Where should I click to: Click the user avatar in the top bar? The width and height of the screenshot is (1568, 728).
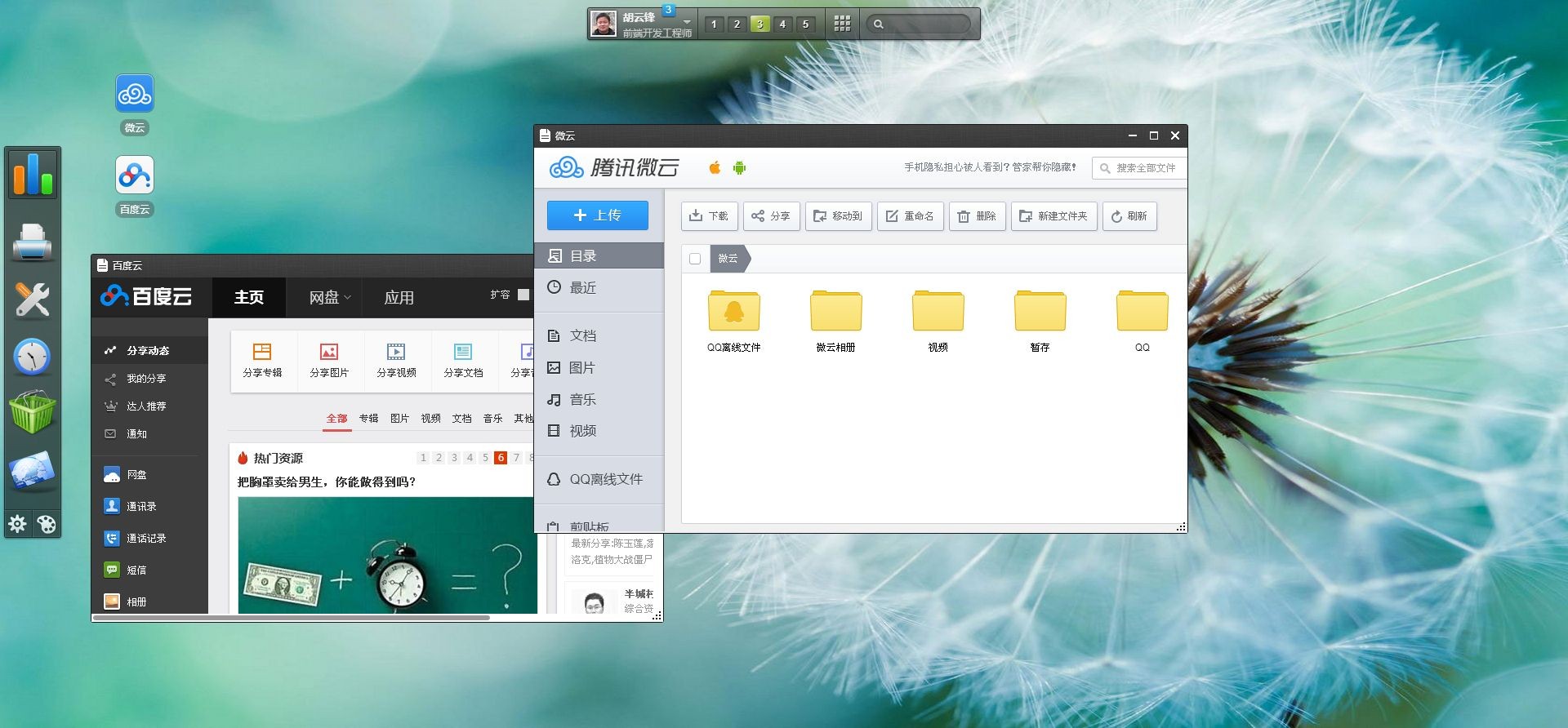tap(604, 24)
